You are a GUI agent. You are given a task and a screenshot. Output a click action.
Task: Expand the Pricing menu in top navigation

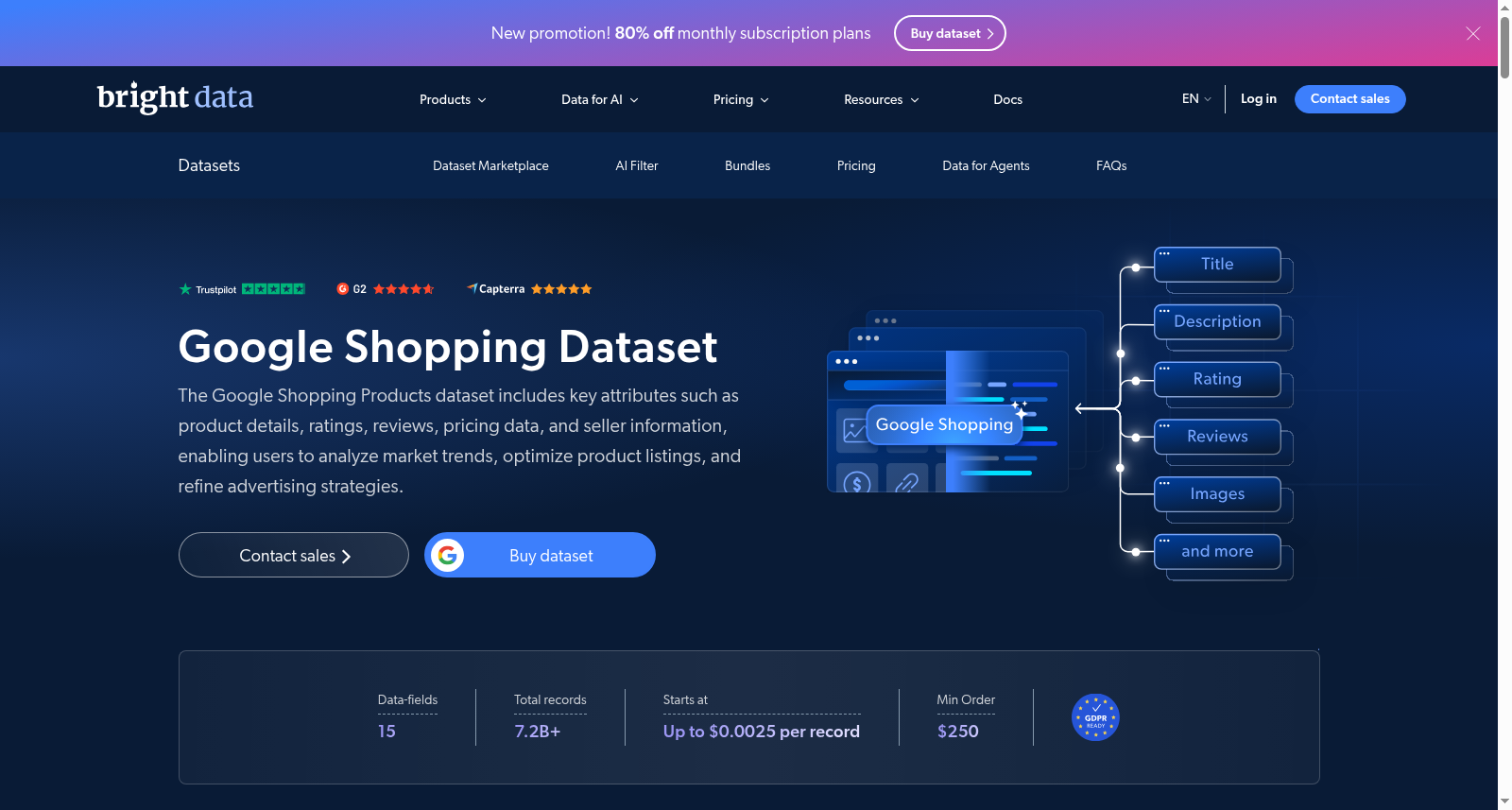tap(741, 99)
